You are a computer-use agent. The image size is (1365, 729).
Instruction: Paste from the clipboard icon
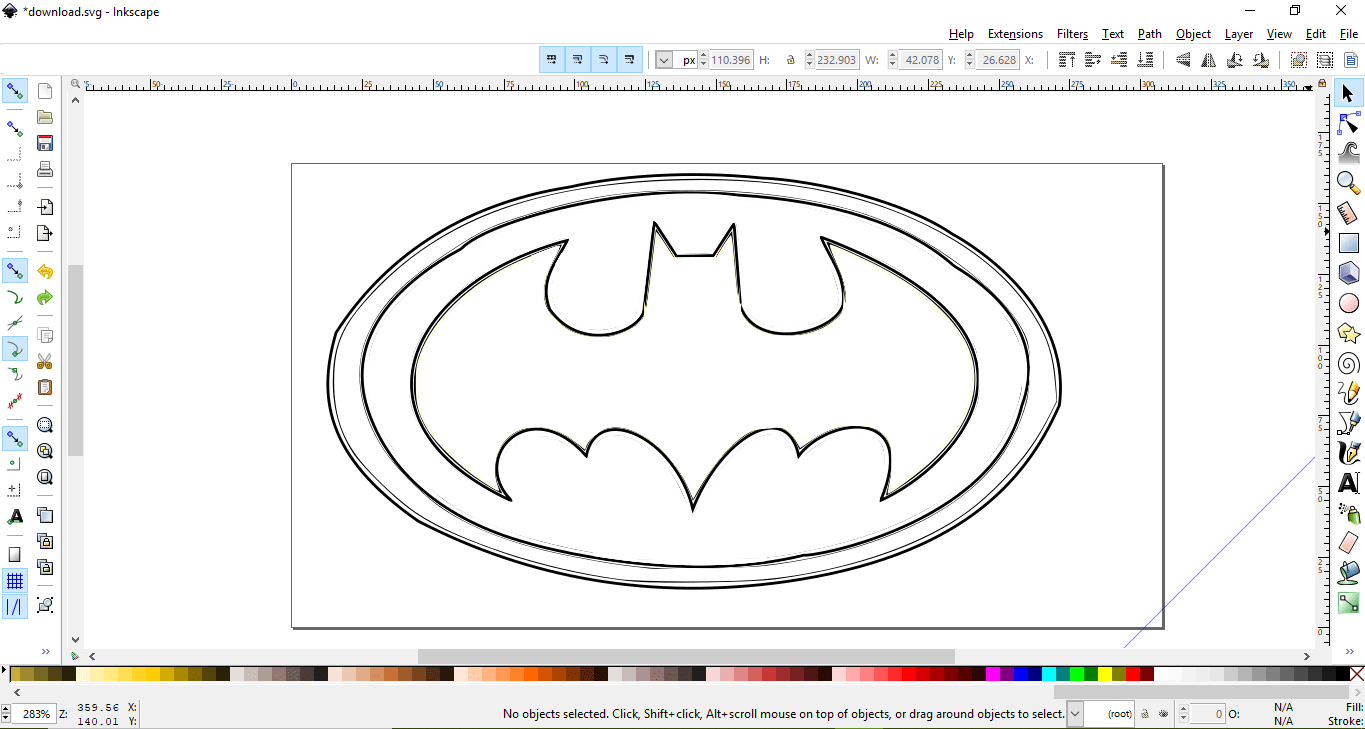[x=45, y=387]
